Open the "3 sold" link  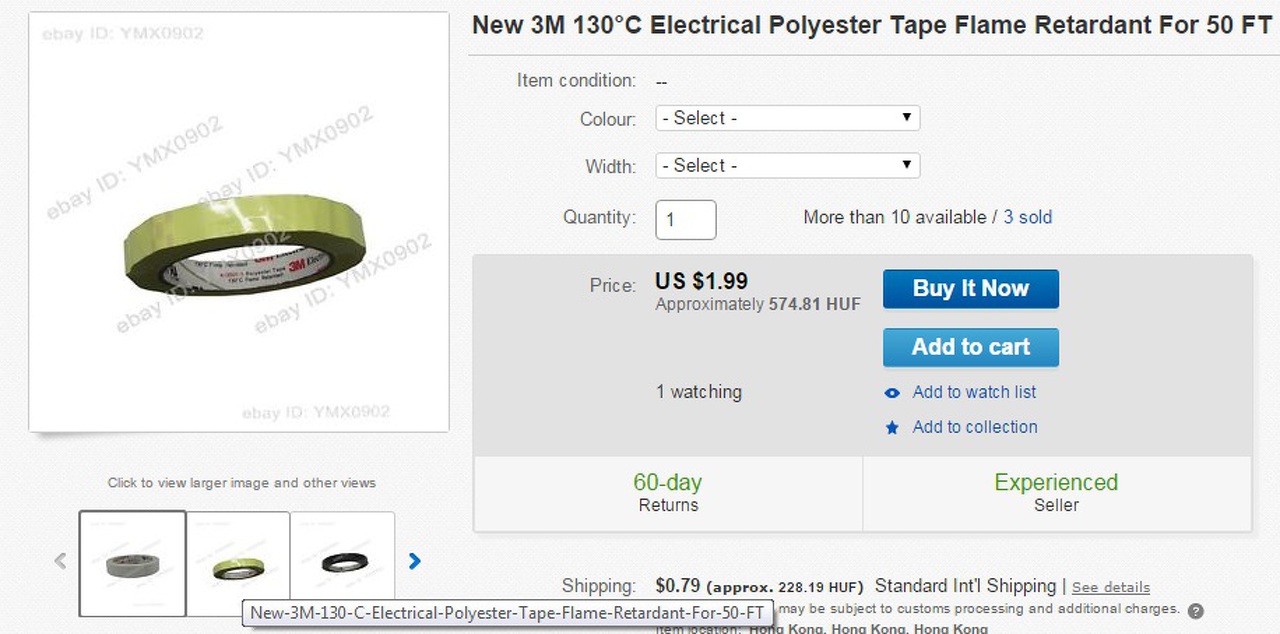point(1028,217)
